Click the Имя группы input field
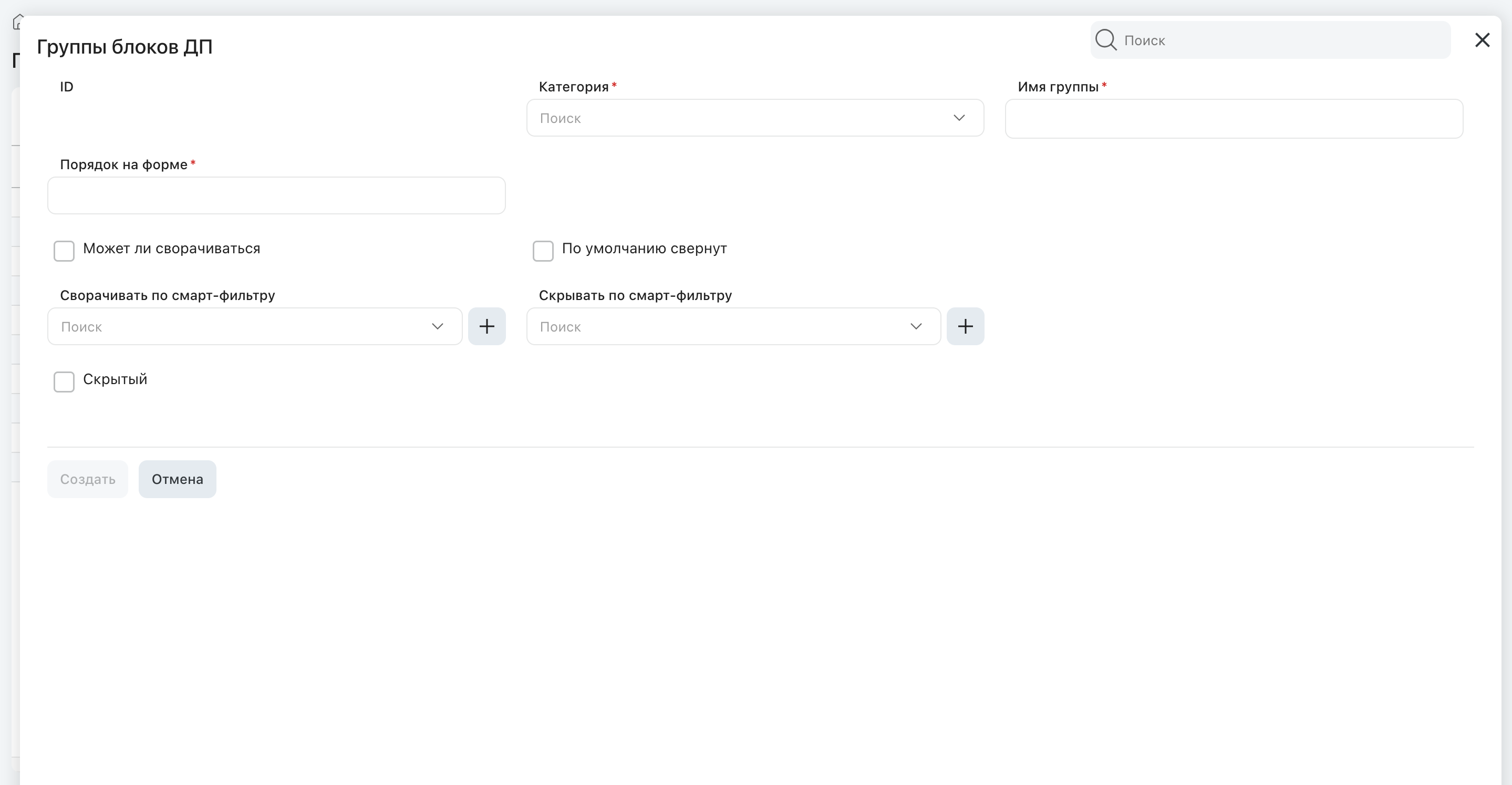The image size is (1512, 785). [x=1234, y=119]
